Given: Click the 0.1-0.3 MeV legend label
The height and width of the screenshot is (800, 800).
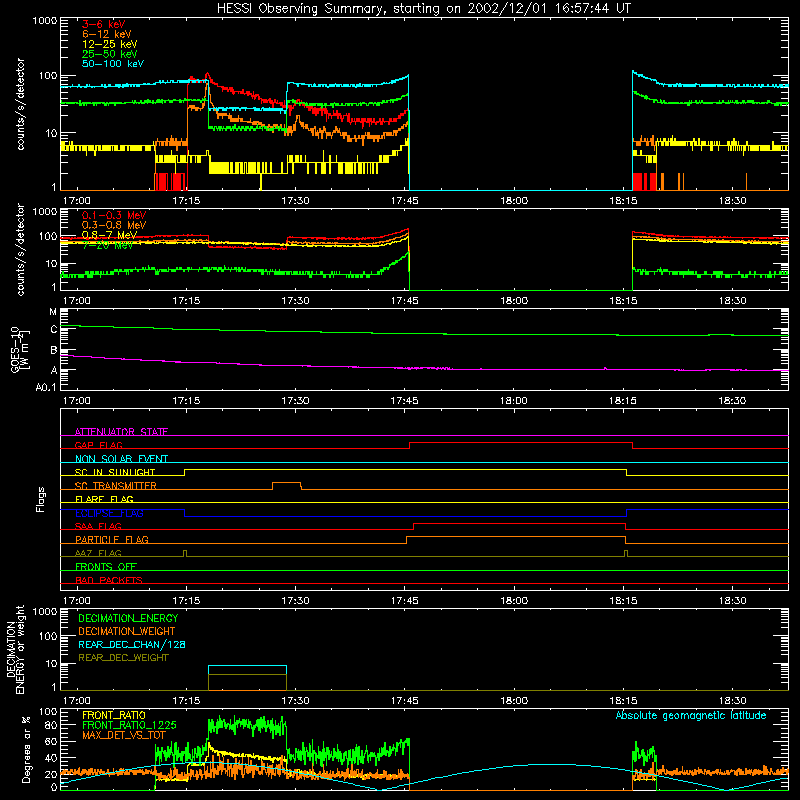Looking at the screenshot, I should coord(114,215).
